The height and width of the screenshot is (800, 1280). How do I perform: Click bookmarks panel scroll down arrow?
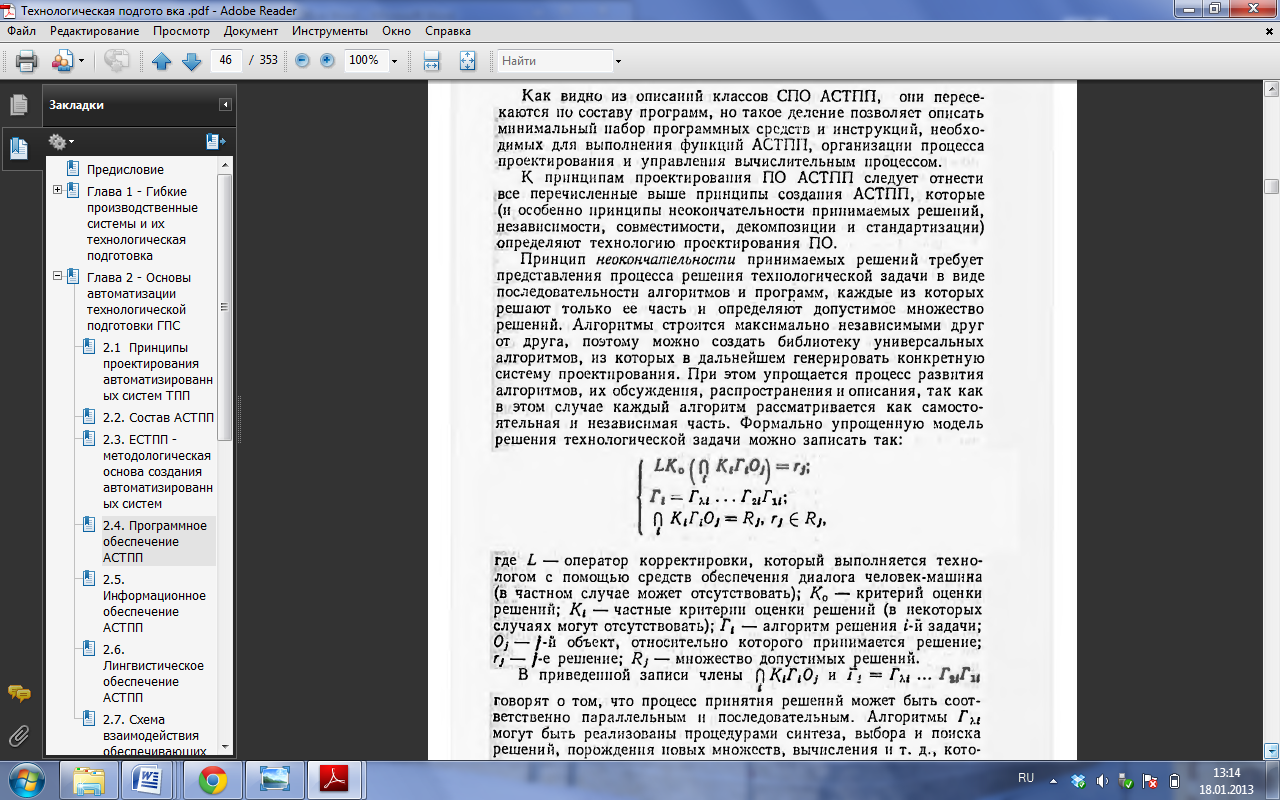pos(225,749)
